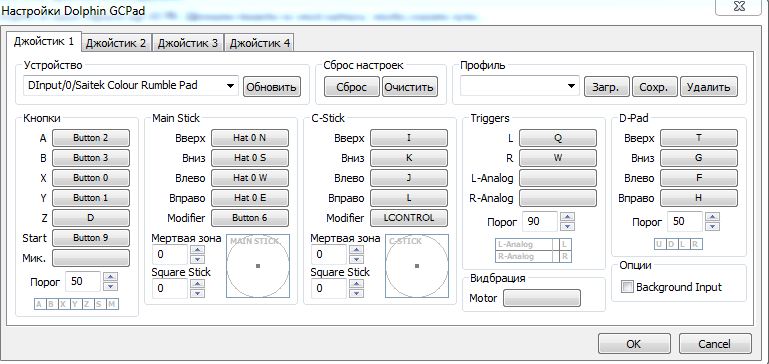Open the Устройство device dropdown

coord(131,86)
